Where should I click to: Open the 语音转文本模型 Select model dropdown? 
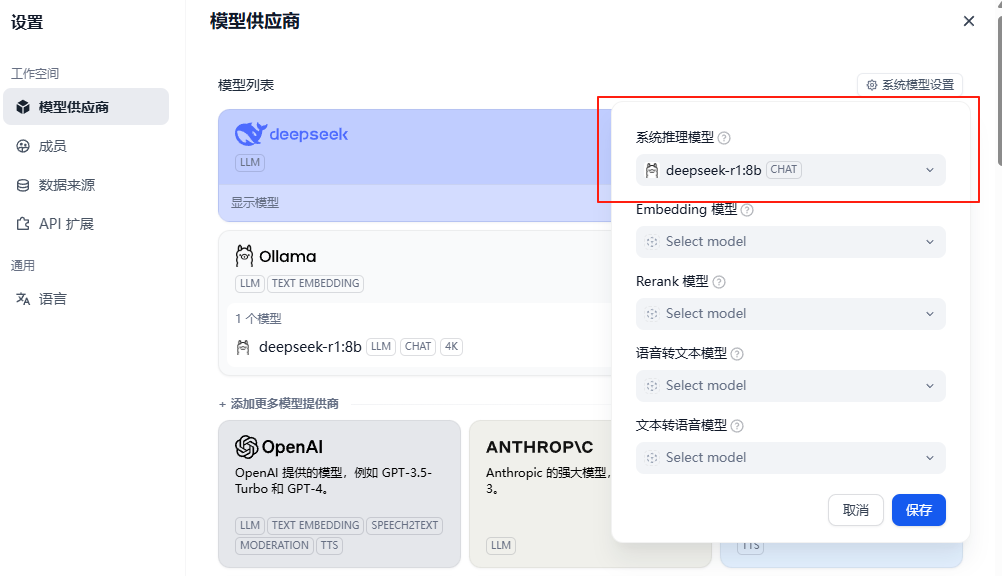click(x=790, y=385)
